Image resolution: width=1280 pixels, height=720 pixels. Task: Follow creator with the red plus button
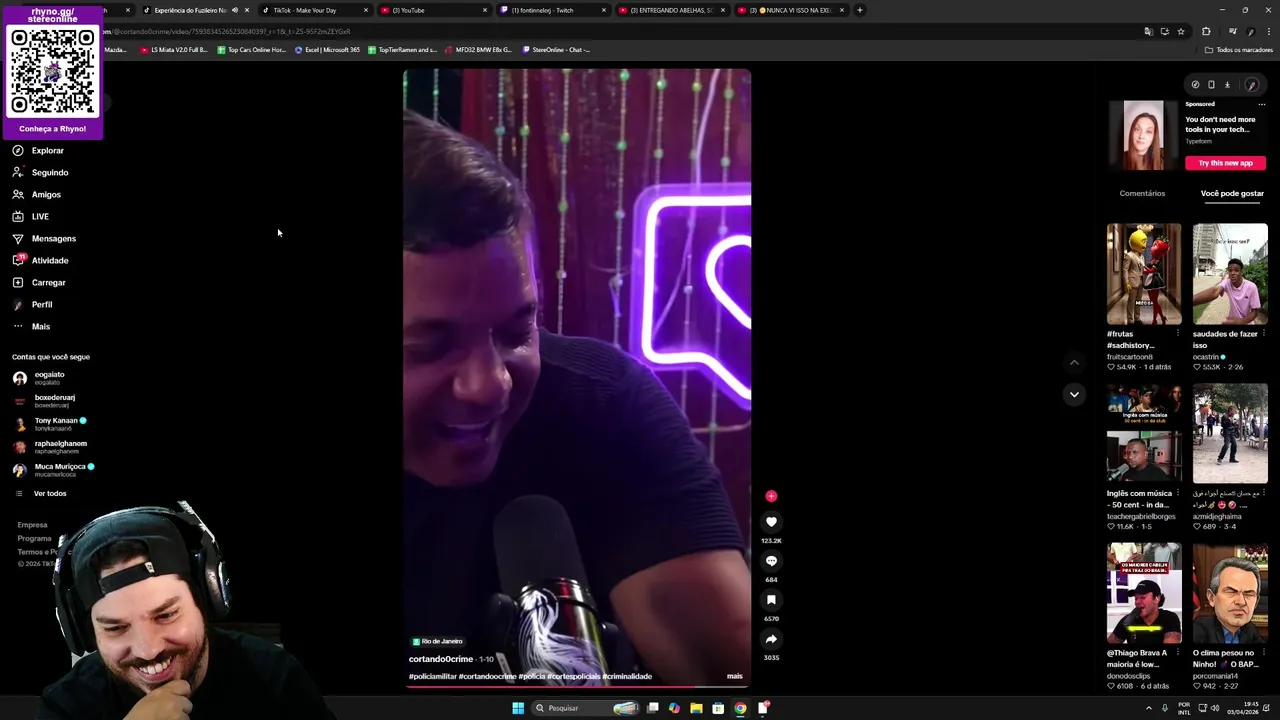pyautogui.click(x=771, y=496)
